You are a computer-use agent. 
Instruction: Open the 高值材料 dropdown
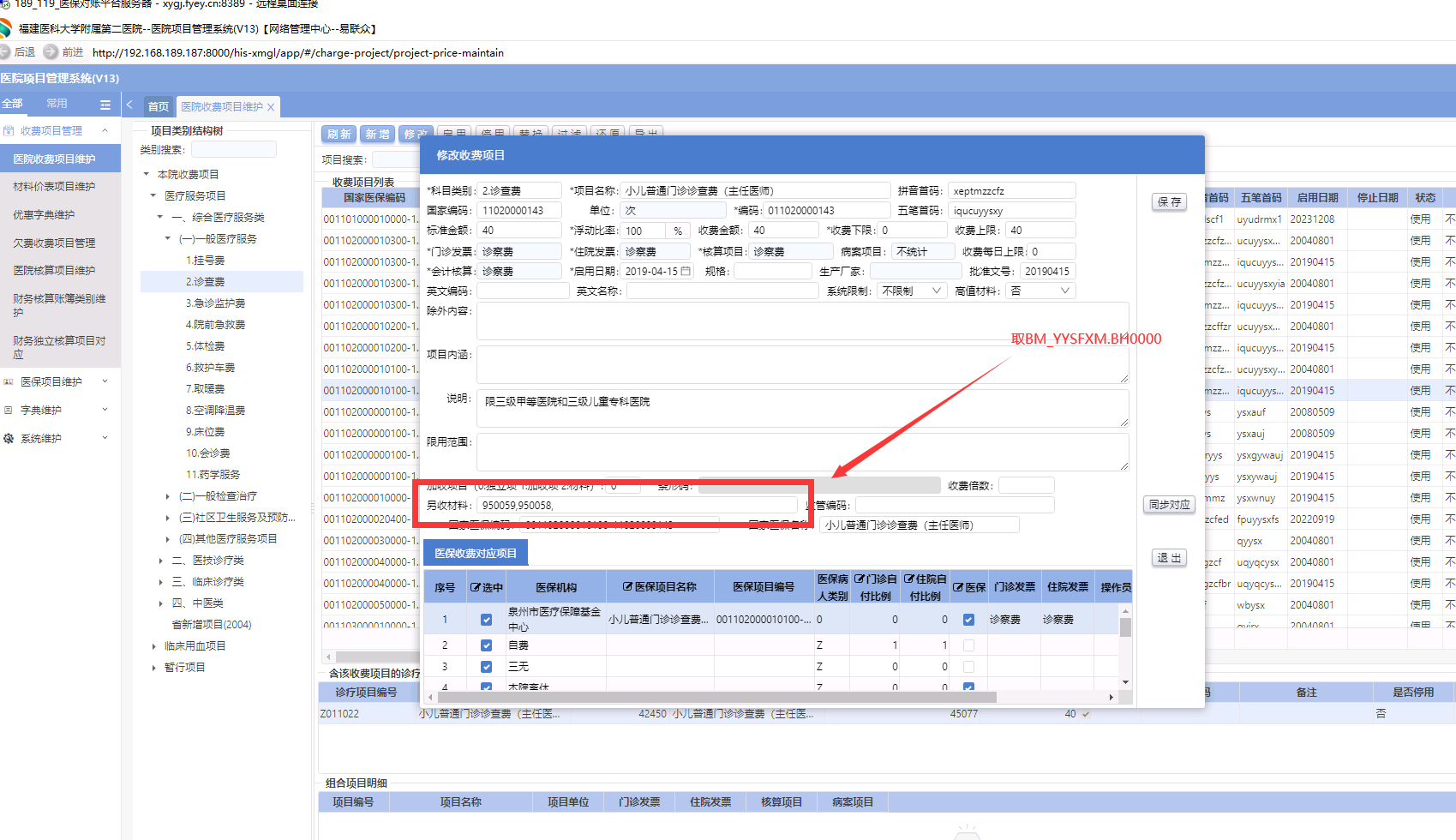point(1040,291)
